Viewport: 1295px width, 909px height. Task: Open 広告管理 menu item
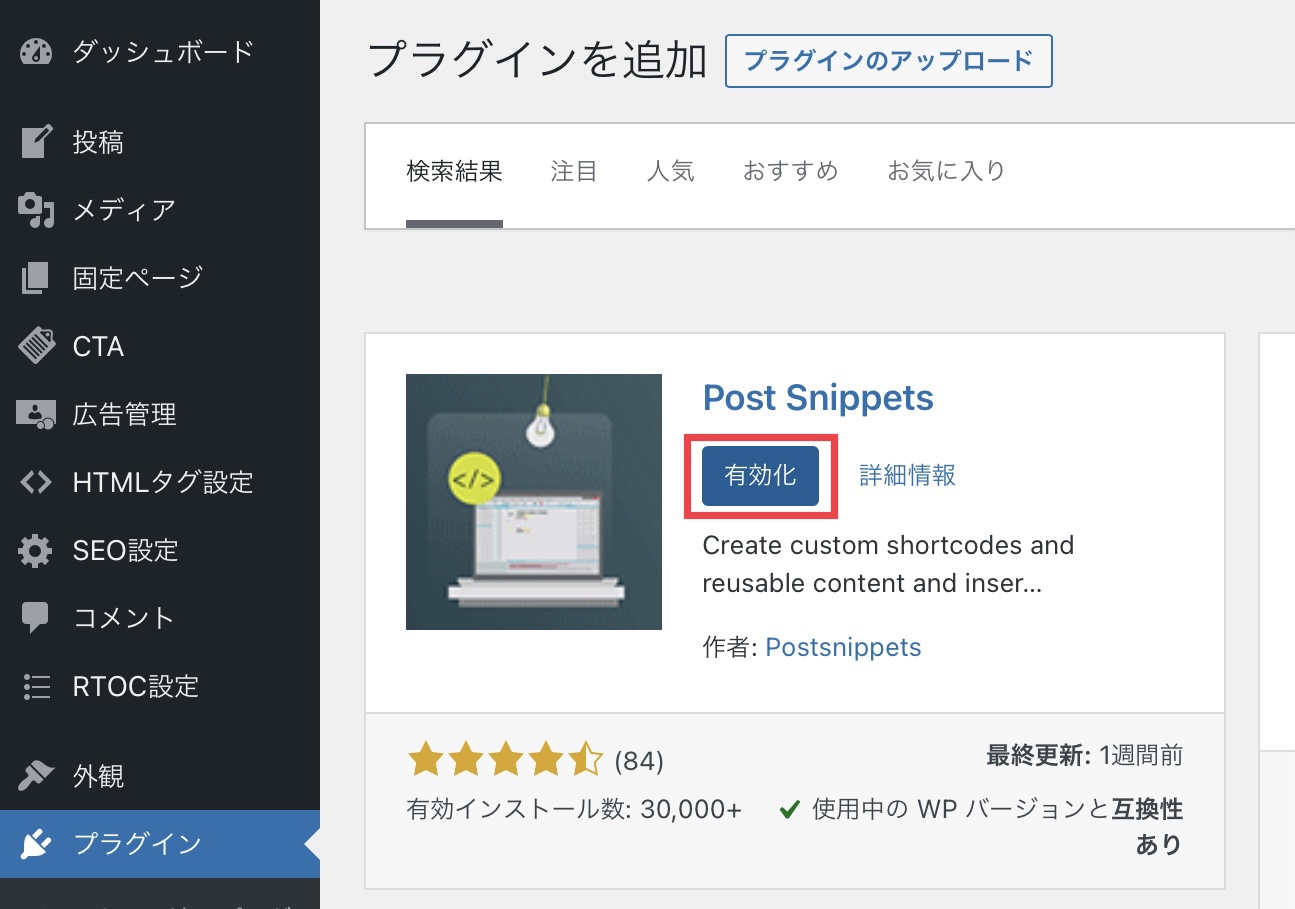(x=160, y=414)
